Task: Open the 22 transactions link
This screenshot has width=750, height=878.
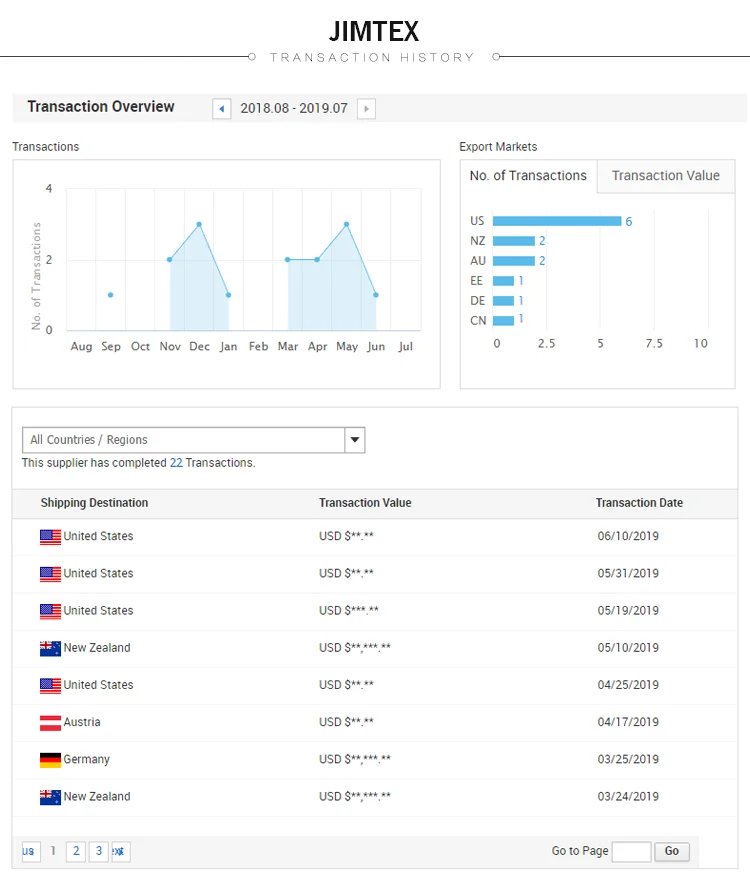Action: pos(176,463)
